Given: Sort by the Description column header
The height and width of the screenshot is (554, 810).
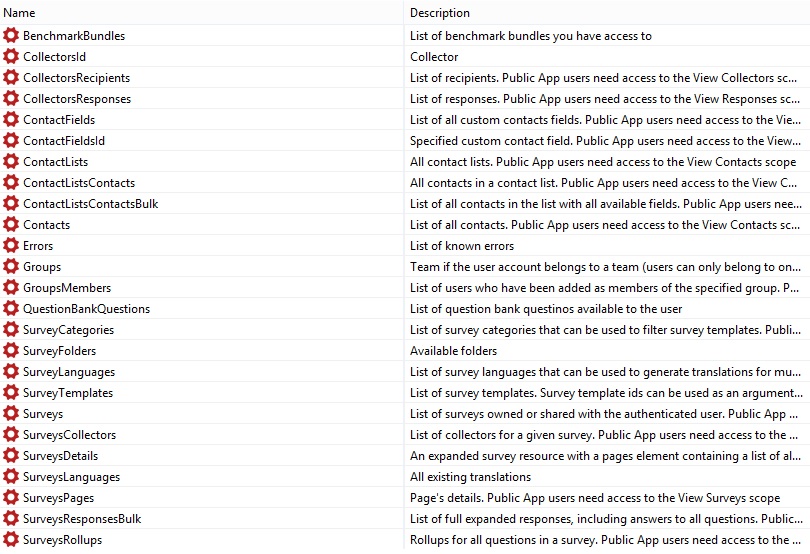Looking at the screenshot, I should click(440, 13).
